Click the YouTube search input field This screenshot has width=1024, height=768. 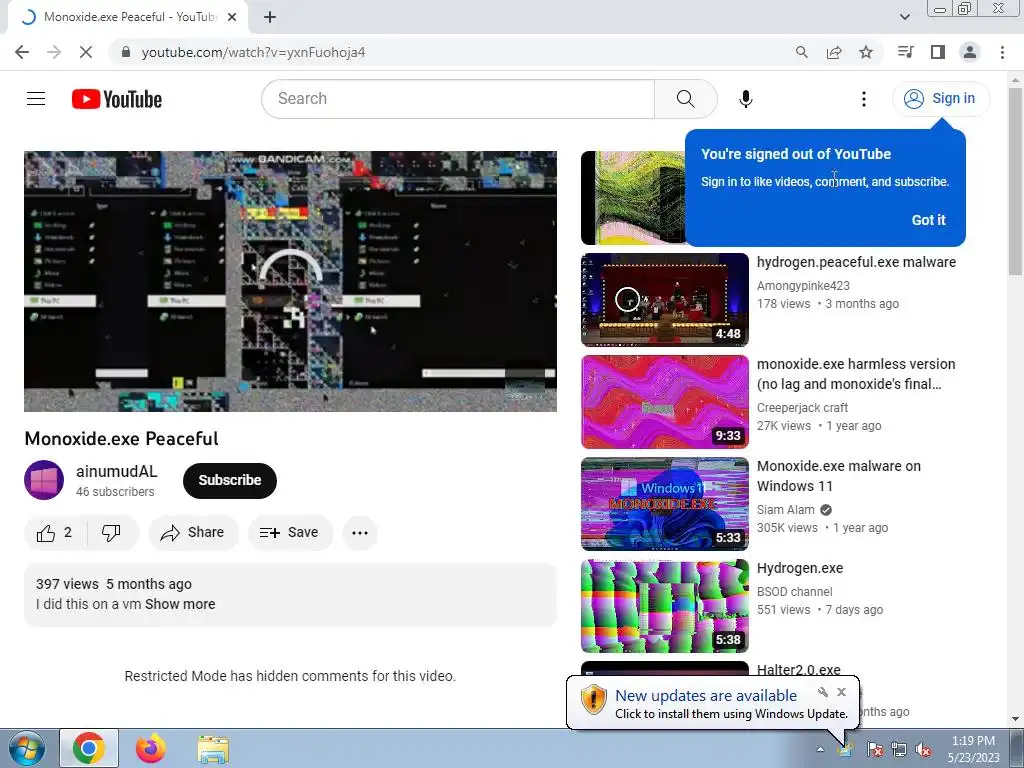[x=458, y=99]
